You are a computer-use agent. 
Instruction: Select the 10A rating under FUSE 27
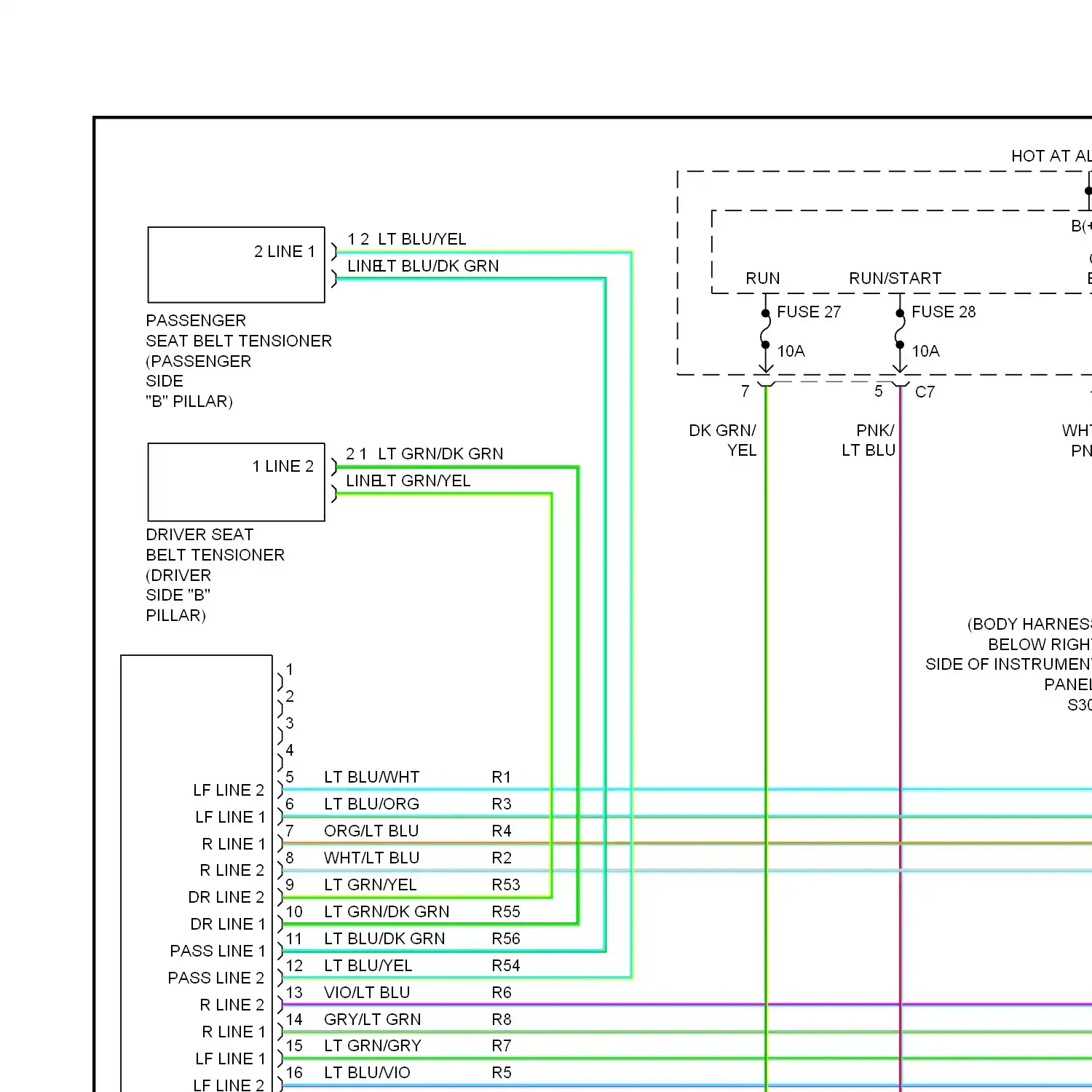tap(791, 351)
